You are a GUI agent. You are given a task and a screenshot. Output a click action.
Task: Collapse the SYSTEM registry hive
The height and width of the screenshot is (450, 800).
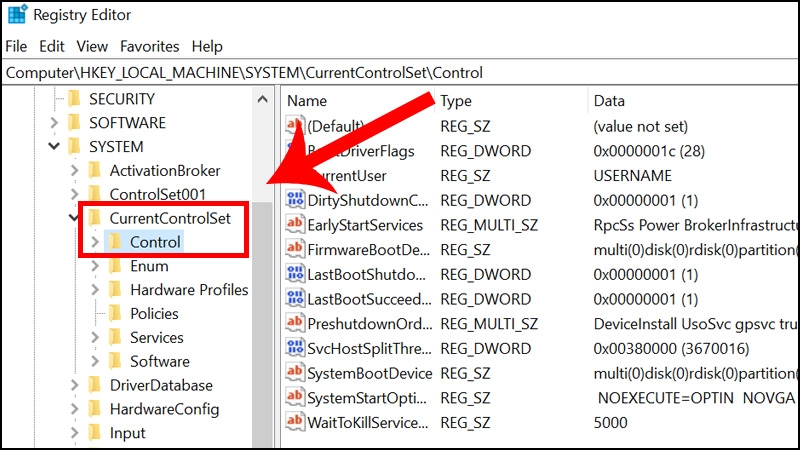click(54, 146)
